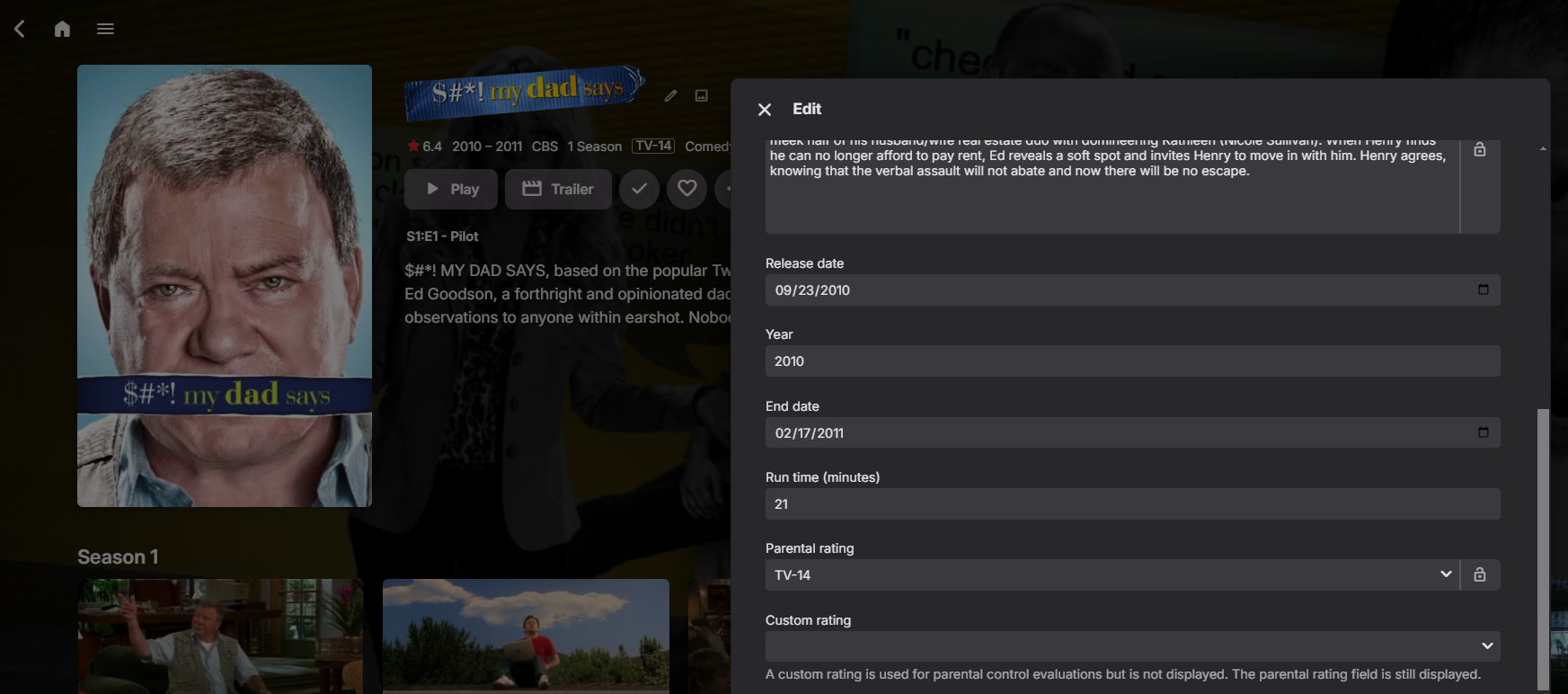1568x694 pixels.
Task: Select the Run time (minutes) field
Action: [x=1132, y=503]
